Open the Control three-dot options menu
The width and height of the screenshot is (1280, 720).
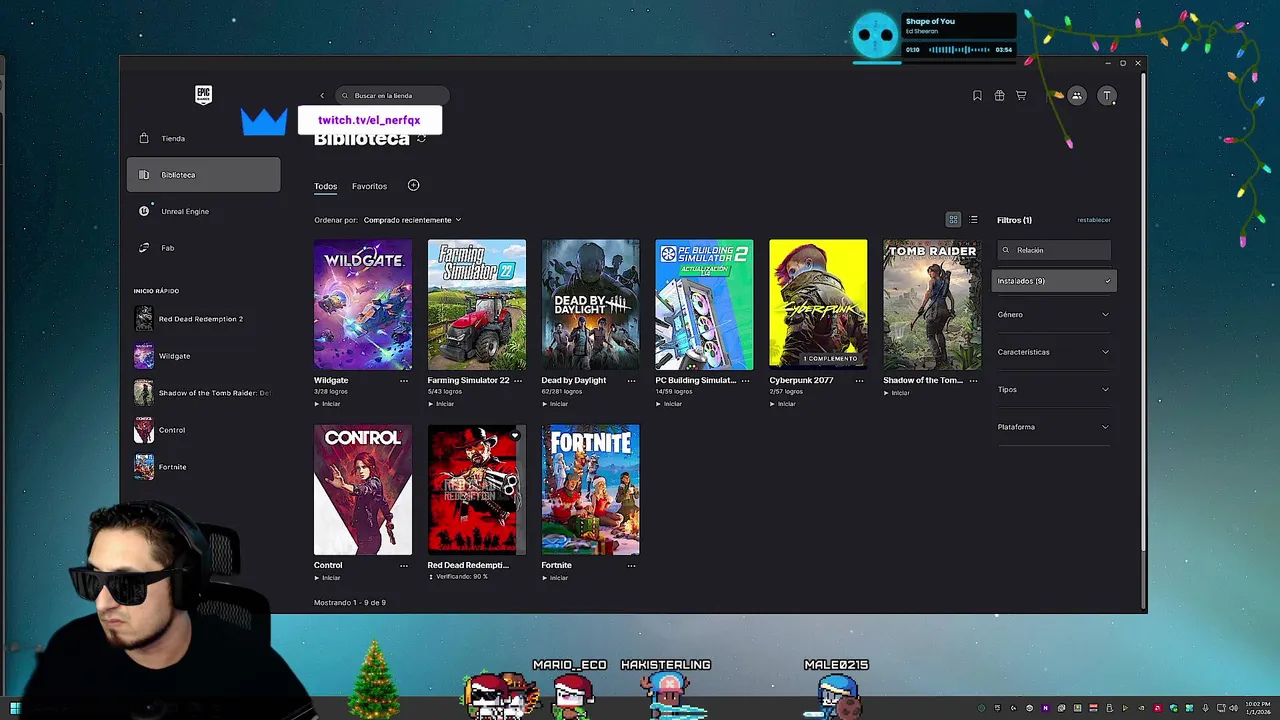point(404,566)
